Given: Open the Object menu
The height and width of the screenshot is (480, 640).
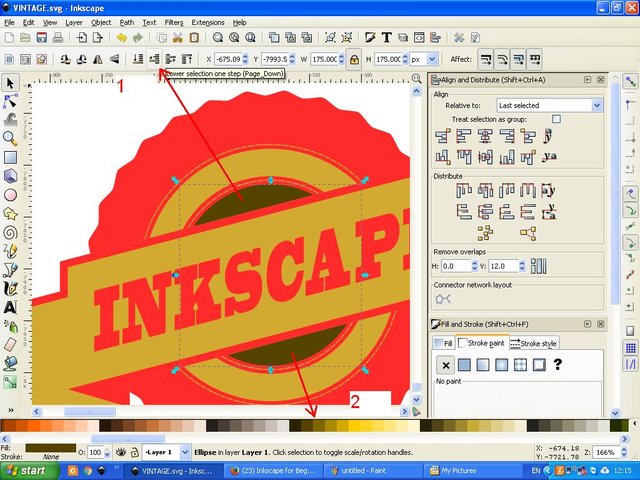Looking at the screenshot, I should click(x=101, y=22).
